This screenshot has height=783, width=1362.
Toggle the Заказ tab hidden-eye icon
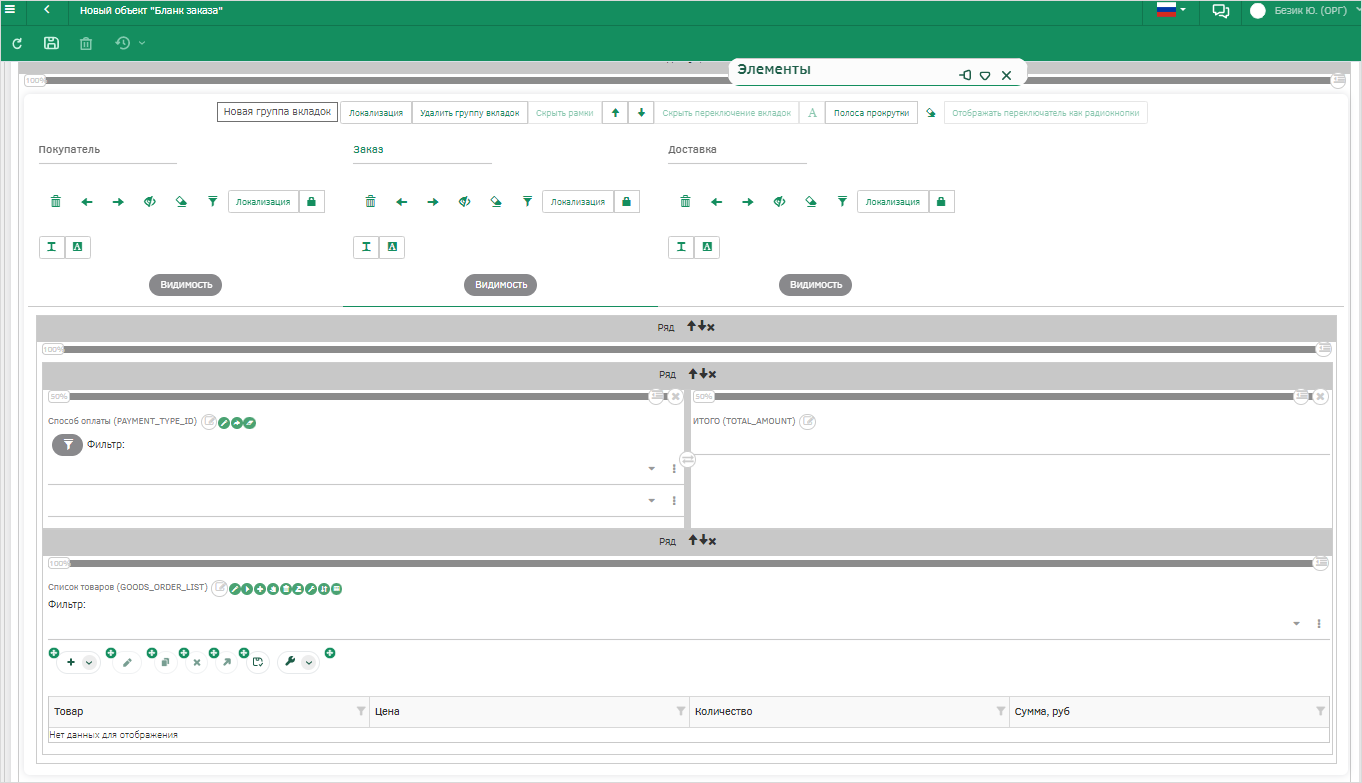464,202
